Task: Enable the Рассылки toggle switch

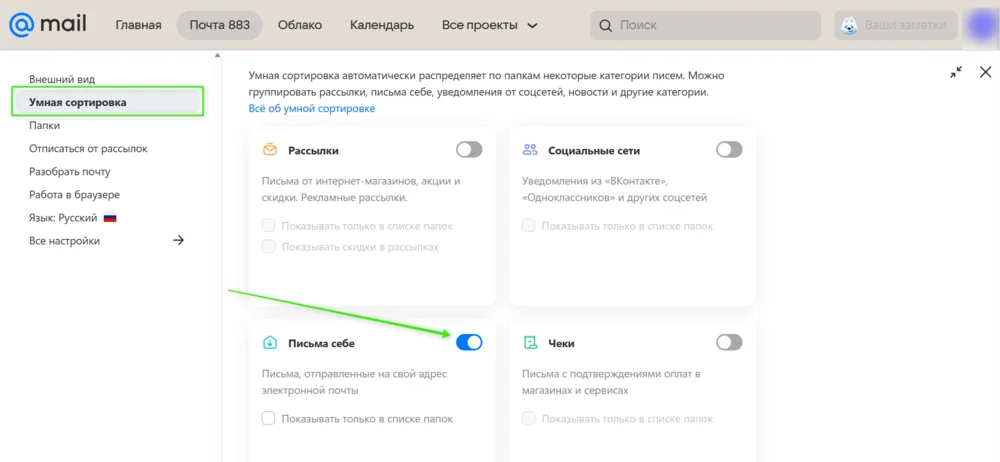Action: pos(469,150)
